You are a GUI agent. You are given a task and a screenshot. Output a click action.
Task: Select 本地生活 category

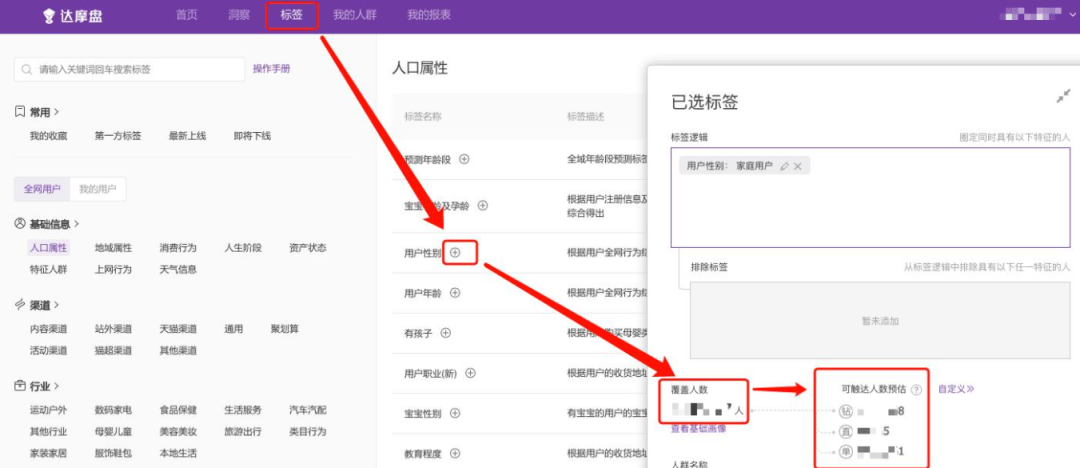click(x=178, y=454)
